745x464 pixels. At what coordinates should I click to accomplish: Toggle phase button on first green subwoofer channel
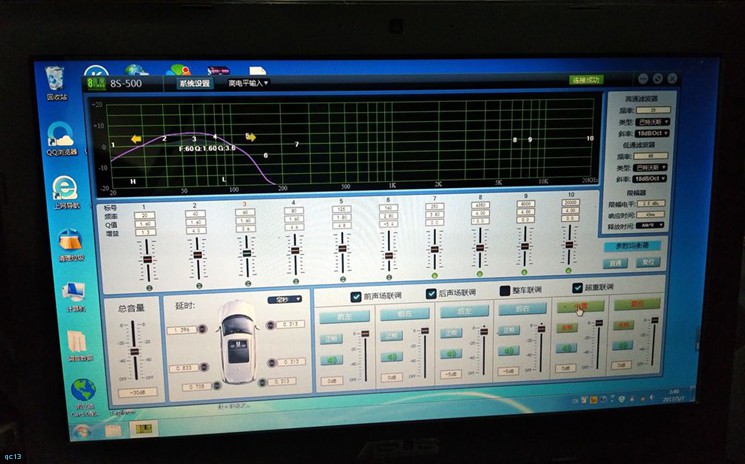pyautogui.click(x=567, y=328)
